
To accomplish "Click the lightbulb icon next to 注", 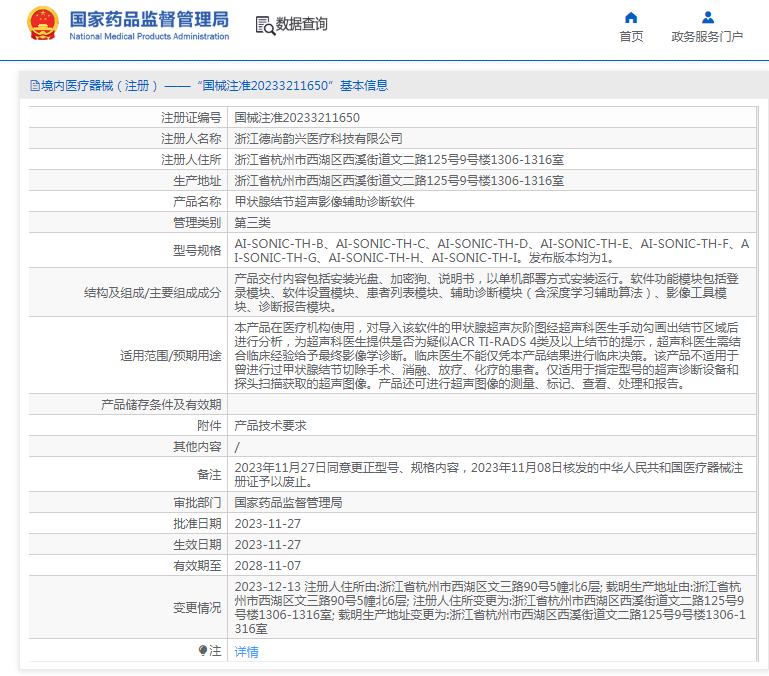I will 203,650.
